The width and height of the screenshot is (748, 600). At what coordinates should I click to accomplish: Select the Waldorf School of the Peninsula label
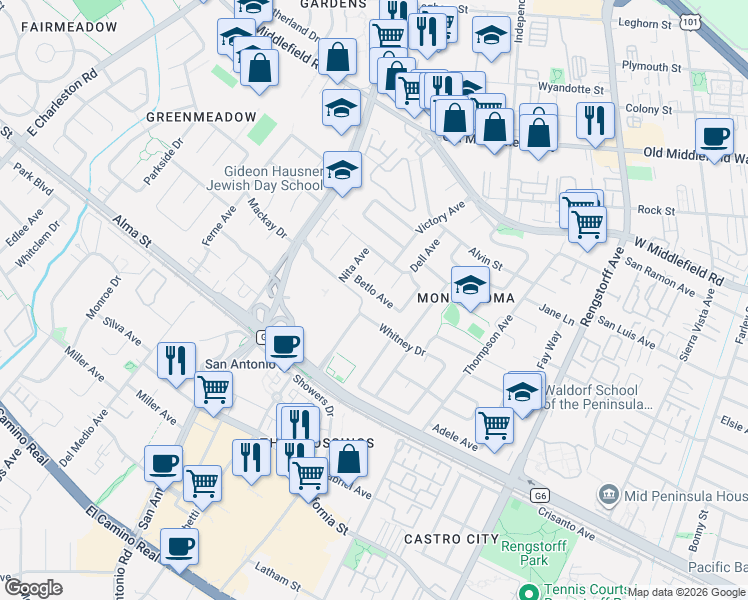click(x=597, y=397)
